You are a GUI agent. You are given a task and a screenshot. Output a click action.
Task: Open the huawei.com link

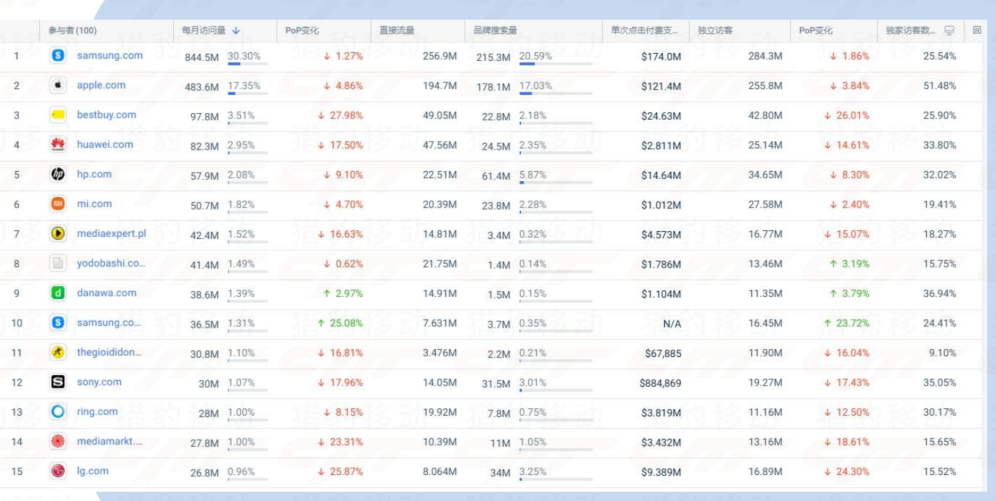(105, 144)
